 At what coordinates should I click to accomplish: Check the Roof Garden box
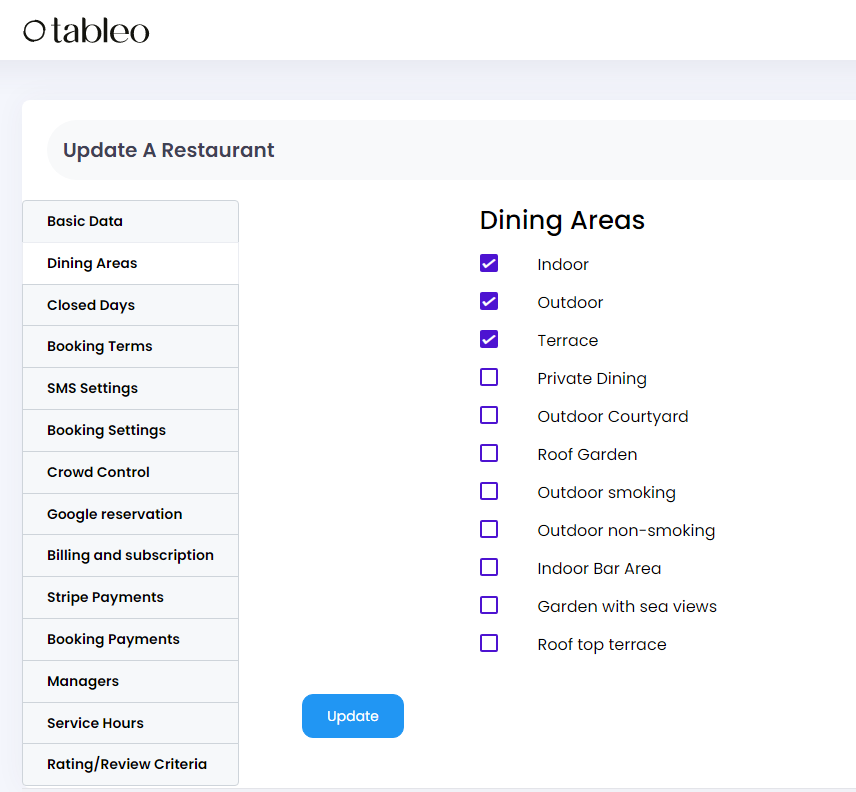point(489,453)
